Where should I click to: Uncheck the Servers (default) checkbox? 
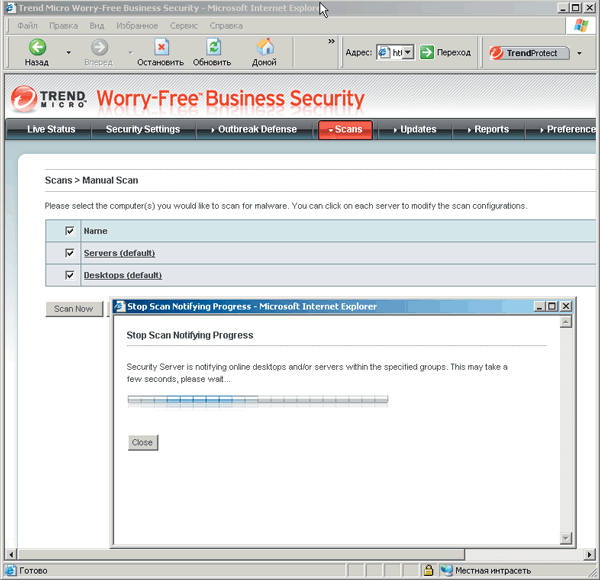pyautogui.click(x=70, y=253)
